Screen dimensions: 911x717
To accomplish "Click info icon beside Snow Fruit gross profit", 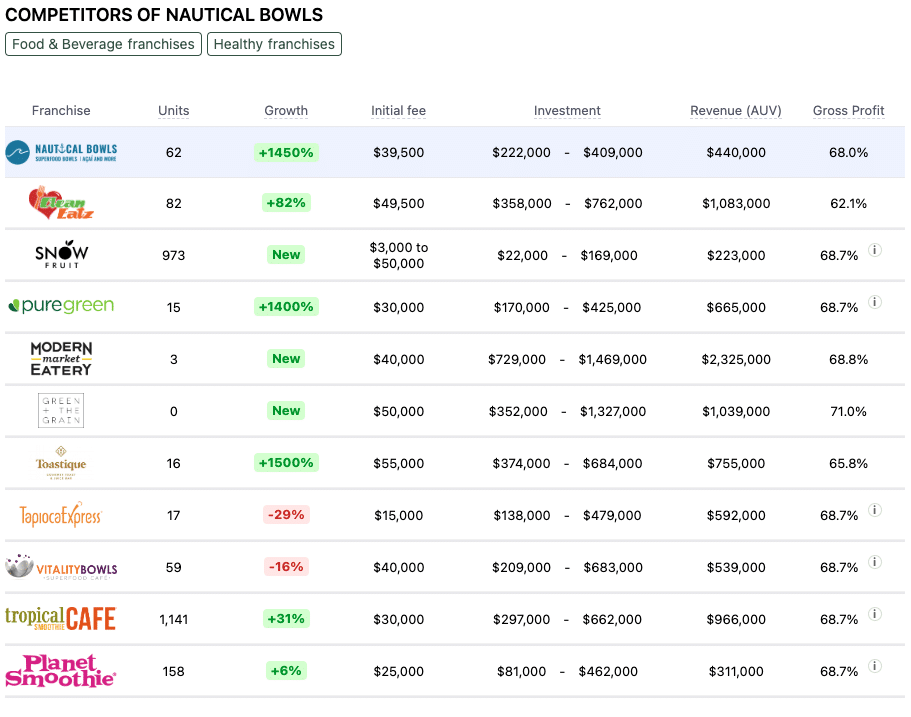I will [875, 250].
